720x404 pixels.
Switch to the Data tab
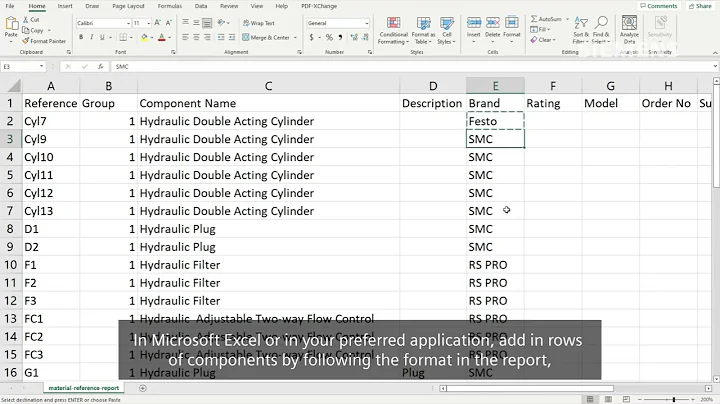point(201,6)
